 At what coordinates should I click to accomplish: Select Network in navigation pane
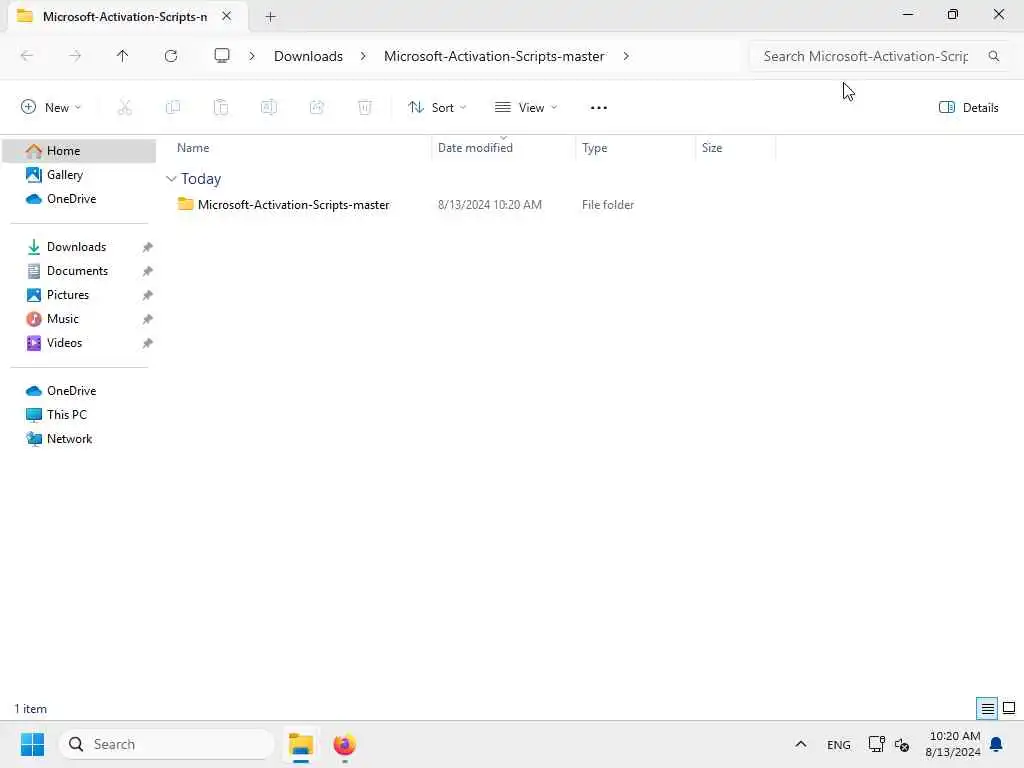click(x=69, y=439)
